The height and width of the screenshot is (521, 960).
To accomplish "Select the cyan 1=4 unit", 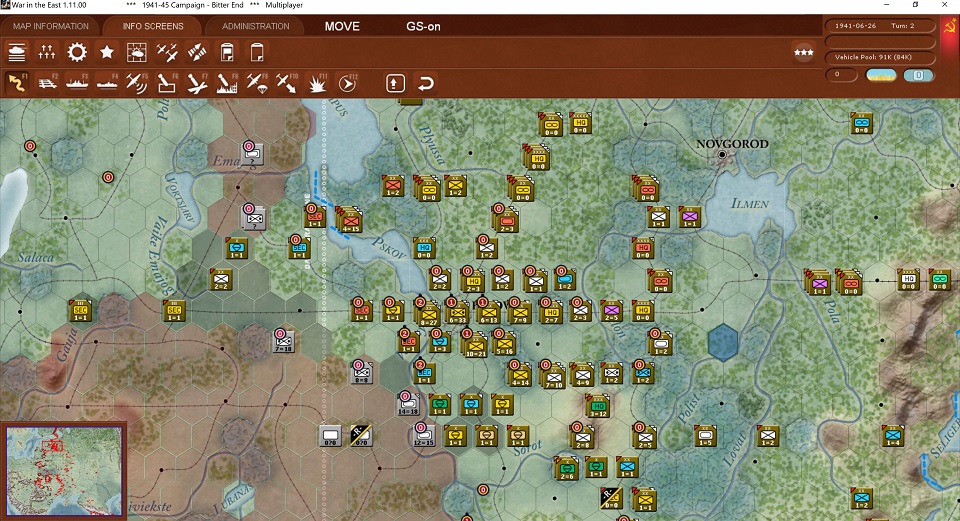I will point(893,435).
